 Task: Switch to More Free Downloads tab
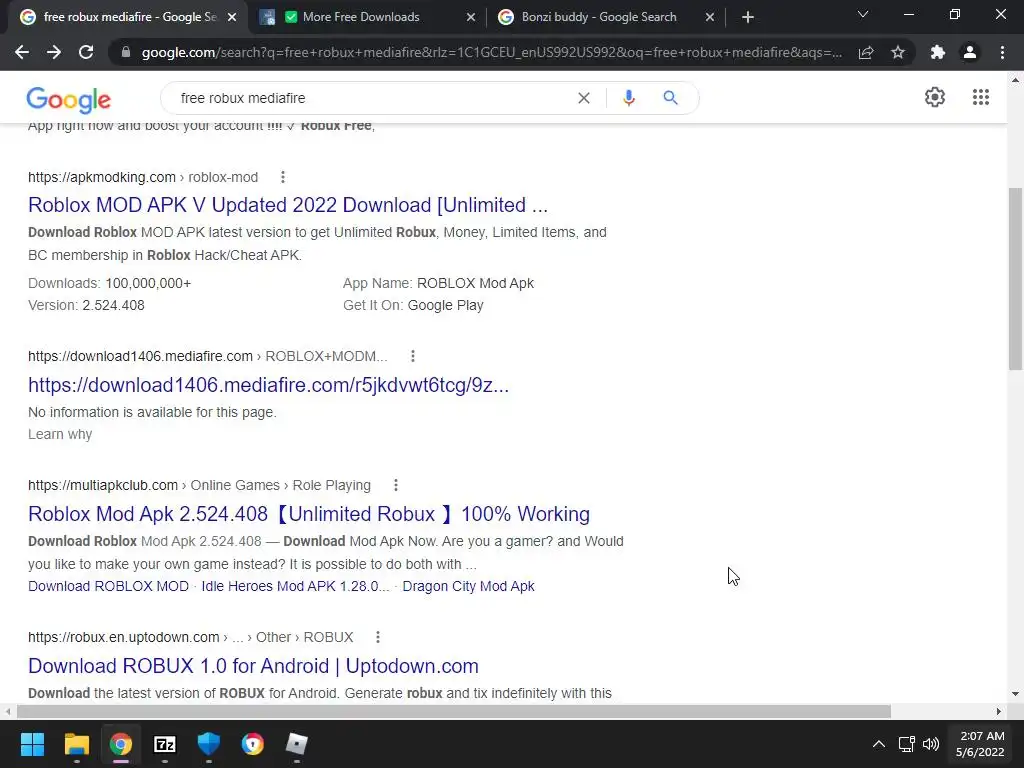[368, 17]
